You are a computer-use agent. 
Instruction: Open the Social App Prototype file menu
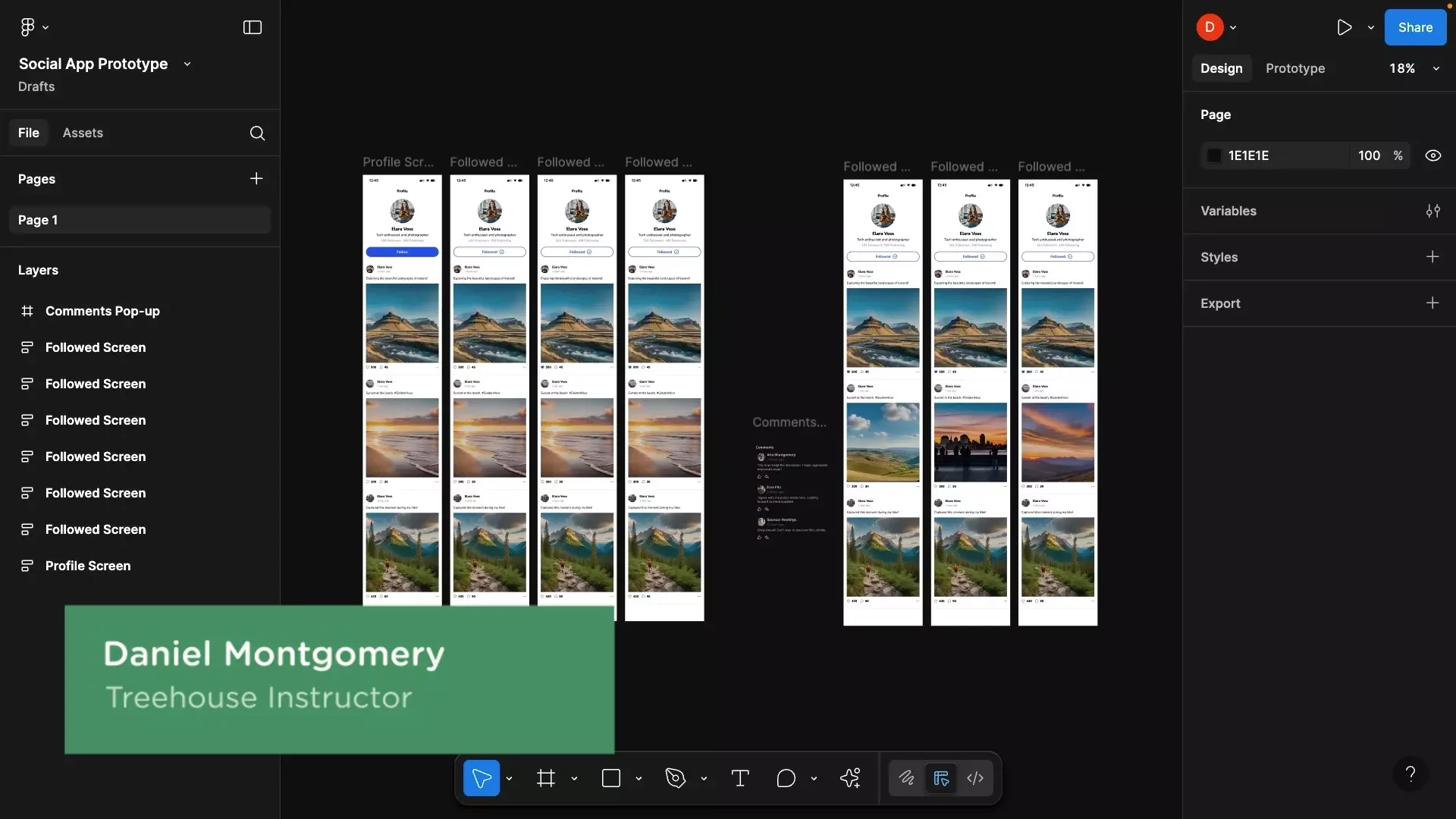(187, 64)
